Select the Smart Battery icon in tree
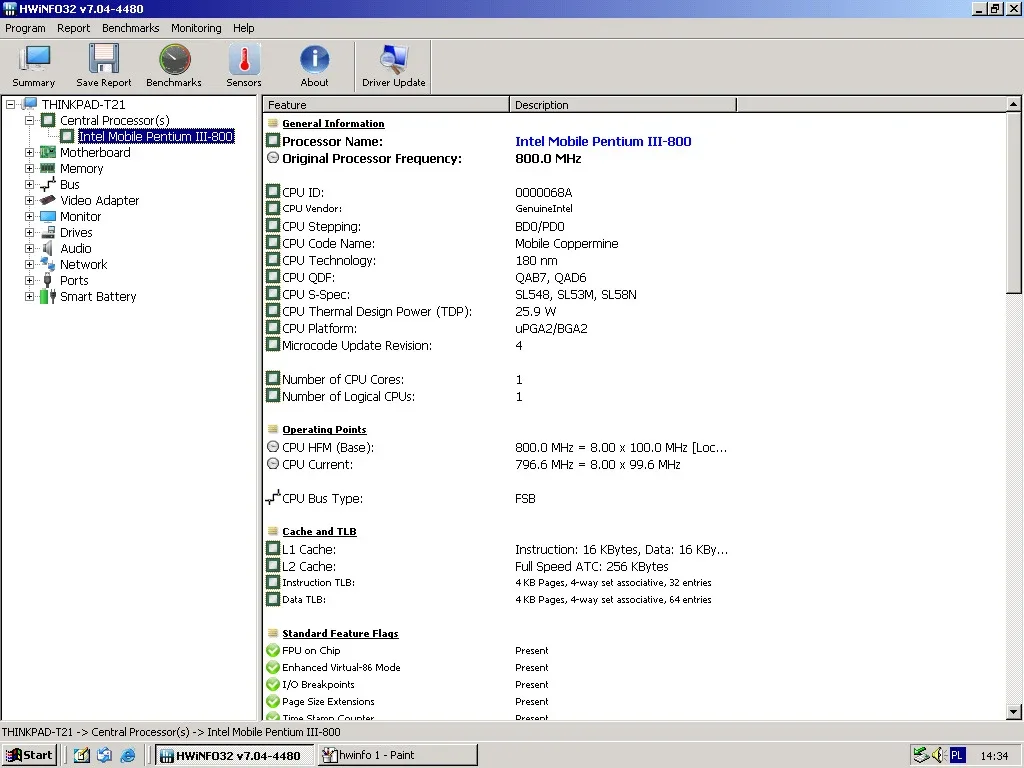The height and width of the screenshot is (768, 1024). coord(48,296)
